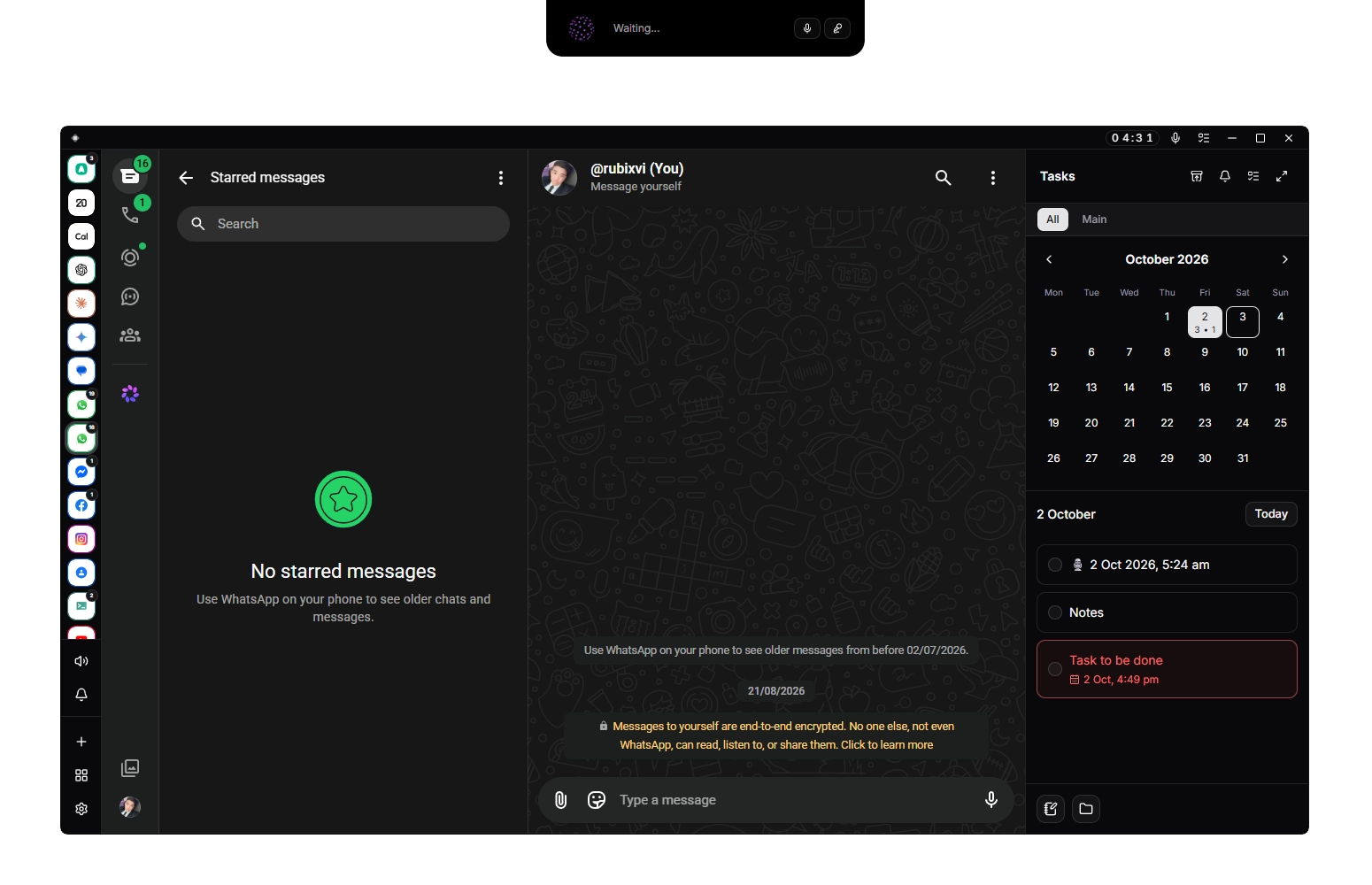Open the Meta AI icon in WhatsApp sidebar

click(130, 394)
